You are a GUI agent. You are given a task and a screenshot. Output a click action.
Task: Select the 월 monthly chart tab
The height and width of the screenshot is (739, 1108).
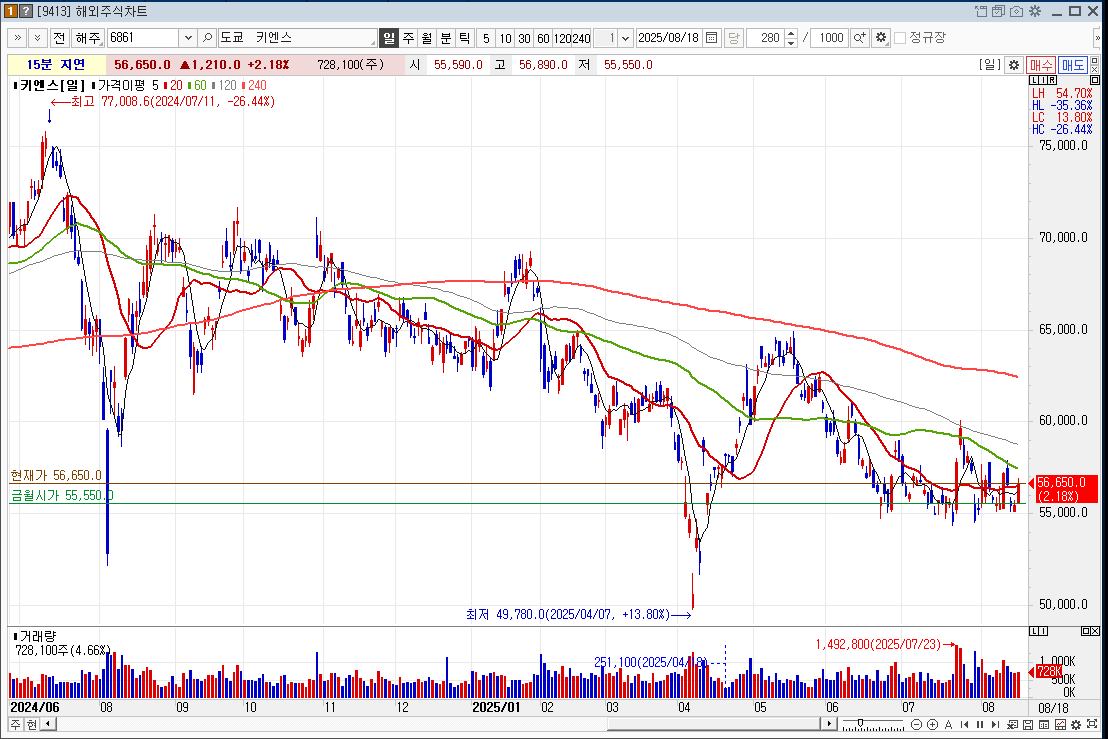coord(427,38)
